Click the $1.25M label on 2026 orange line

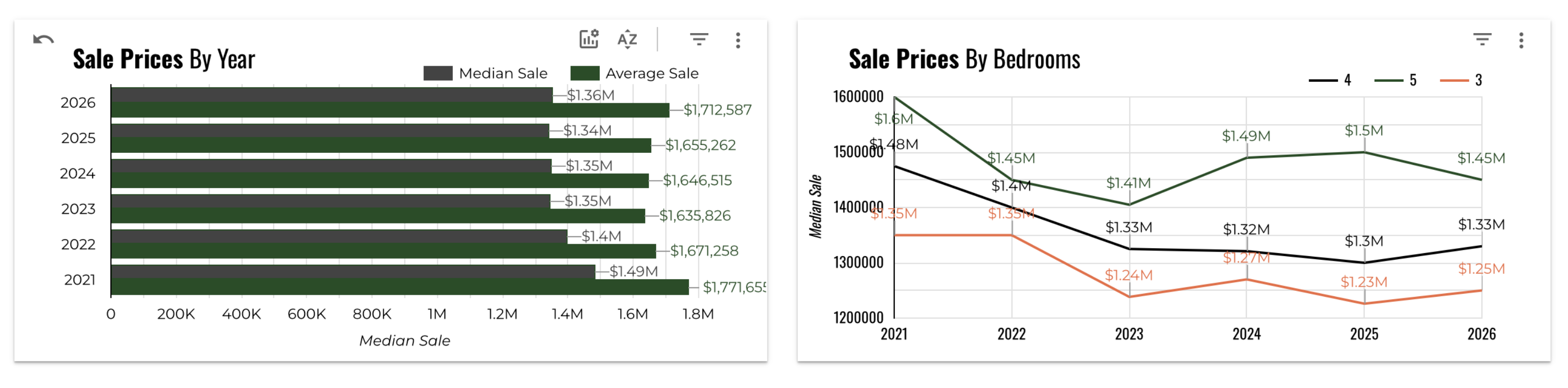1481,269
